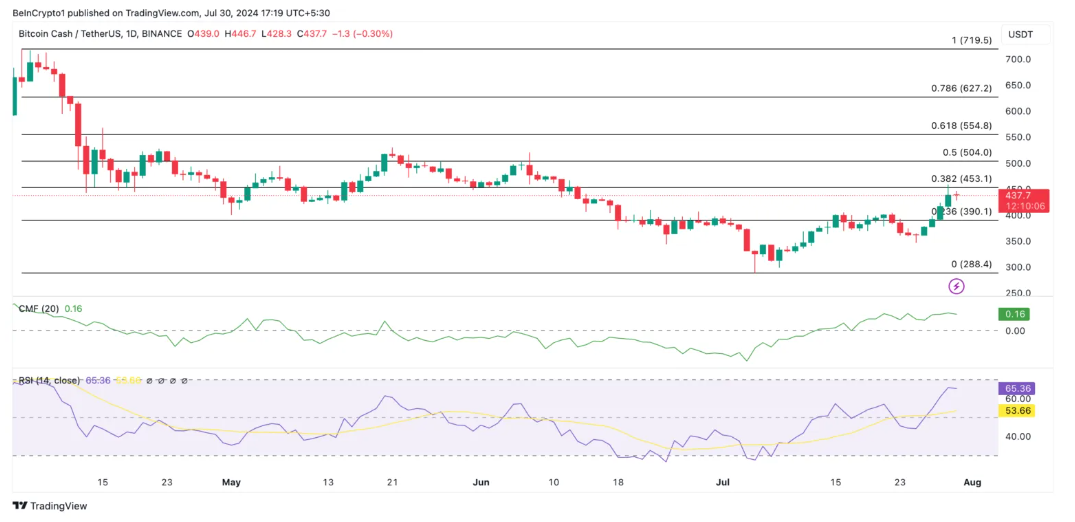Click the close price value C437.7

311,34
